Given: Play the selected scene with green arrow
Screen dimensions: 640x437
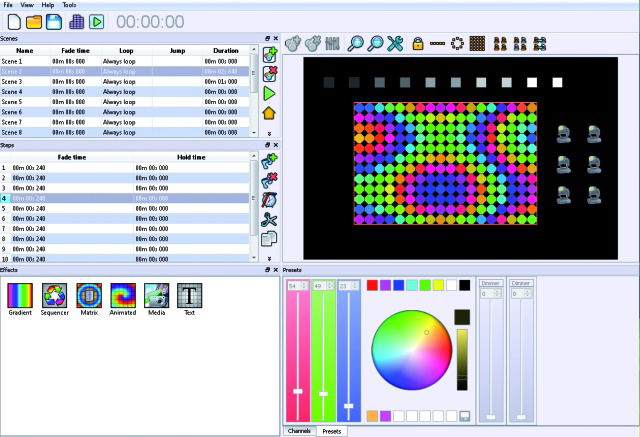Looking at the screenshot, I should pos(269,93).
